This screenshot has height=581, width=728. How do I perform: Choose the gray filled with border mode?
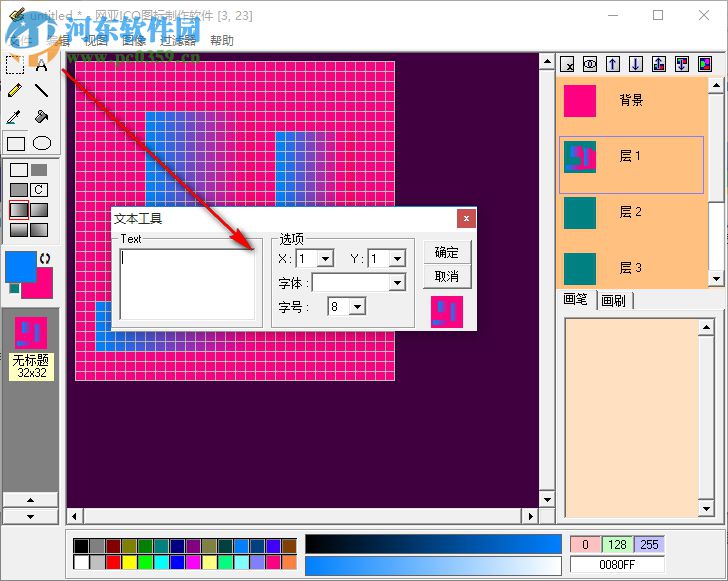tap(19, 190)
